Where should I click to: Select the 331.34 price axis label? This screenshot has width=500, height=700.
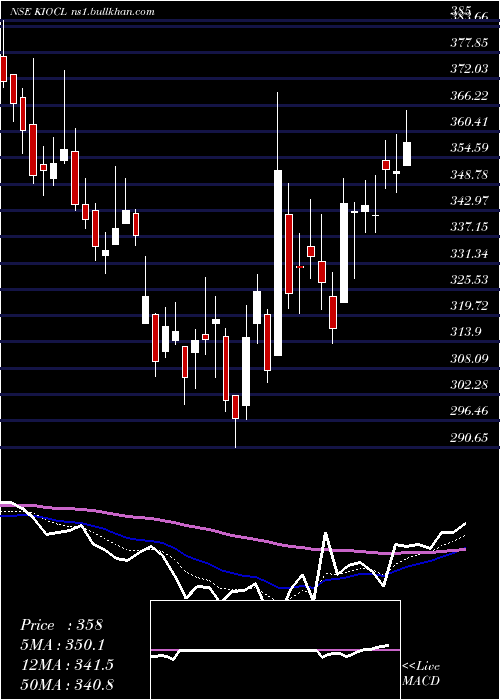[x=469, y=253]
